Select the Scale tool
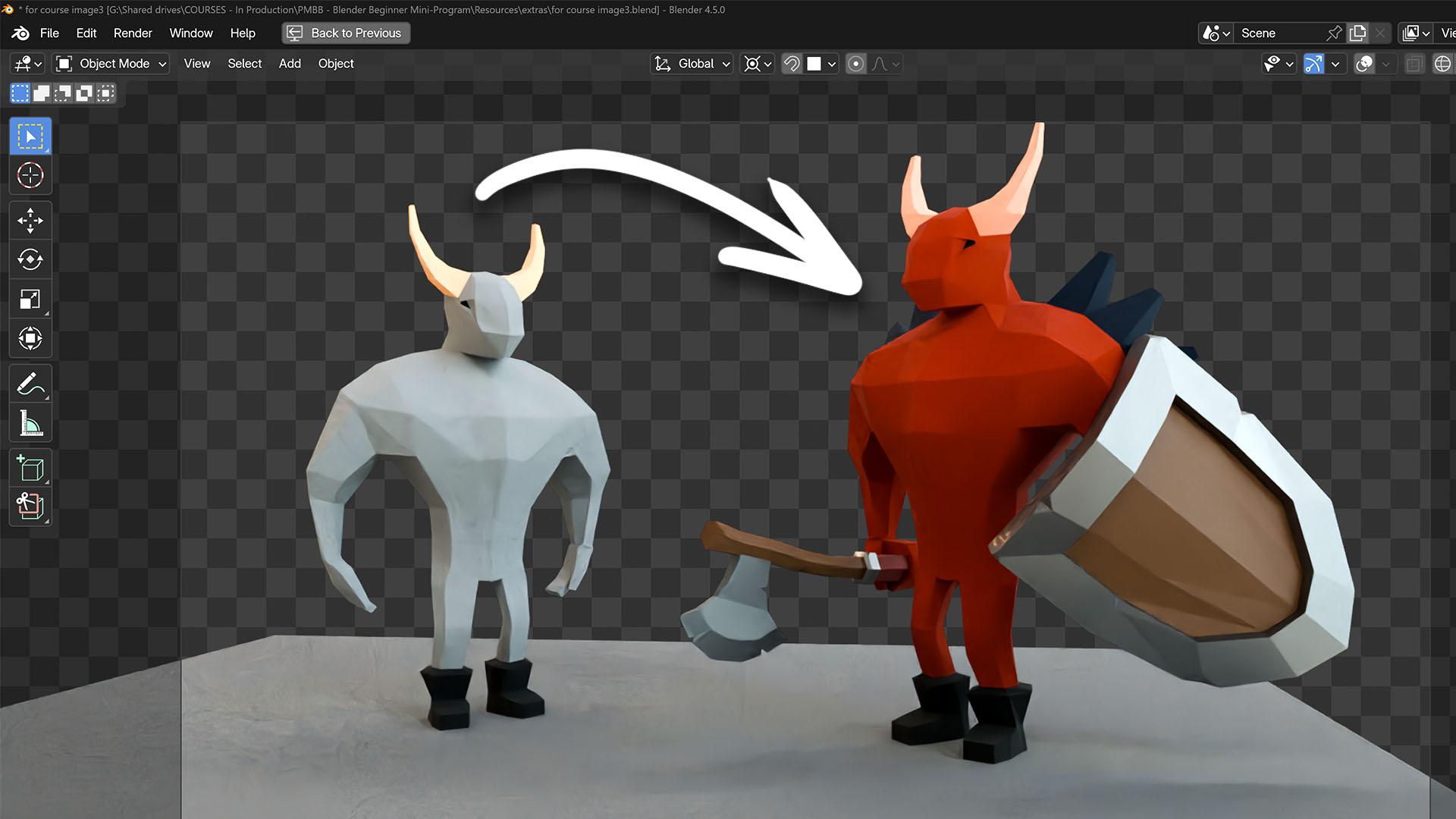1456x819 pixels. pyautogui.click(x=30, y=299)
